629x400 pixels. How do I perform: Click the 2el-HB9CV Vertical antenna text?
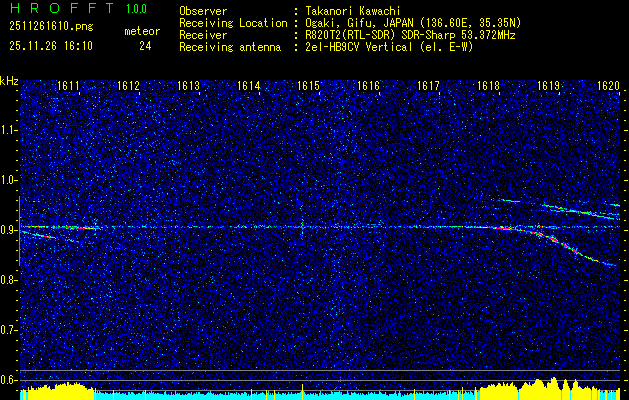[x=389, y=47]
